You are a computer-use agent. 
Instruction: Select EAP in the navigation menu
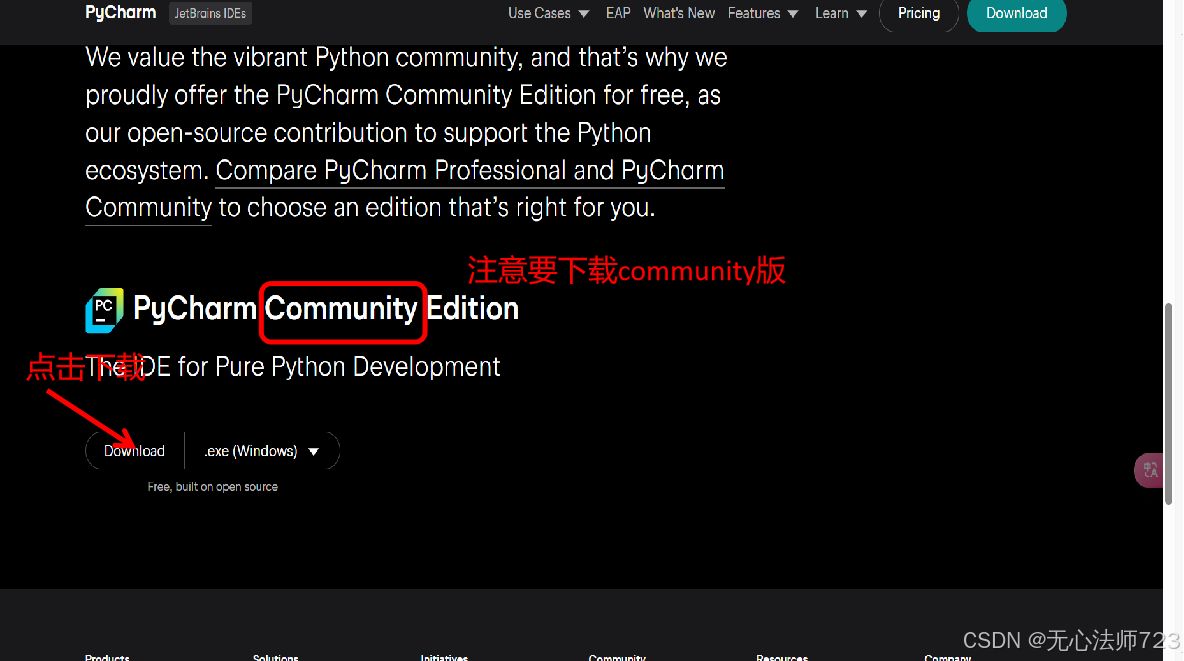(617, 14)
